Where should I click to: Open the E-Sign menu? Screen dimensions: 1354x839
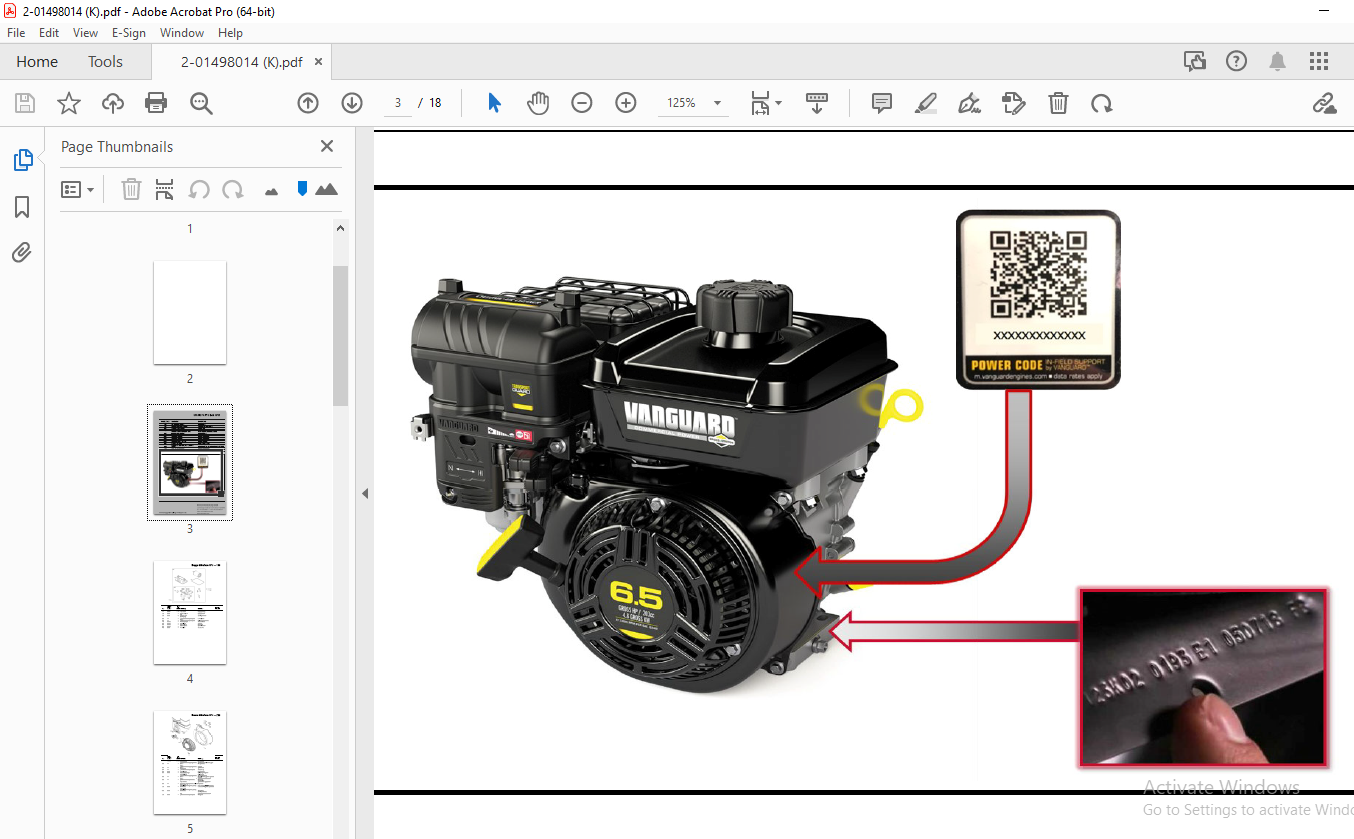(129, 33)
